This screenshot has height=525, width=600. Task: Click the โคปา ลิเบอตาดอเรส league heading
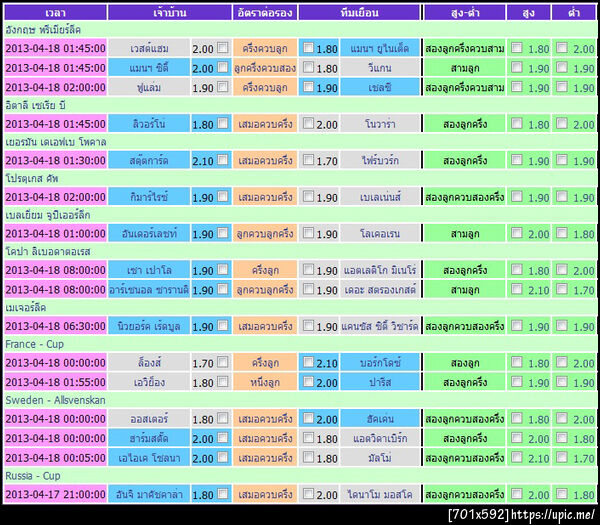click(x=48, y=251)
